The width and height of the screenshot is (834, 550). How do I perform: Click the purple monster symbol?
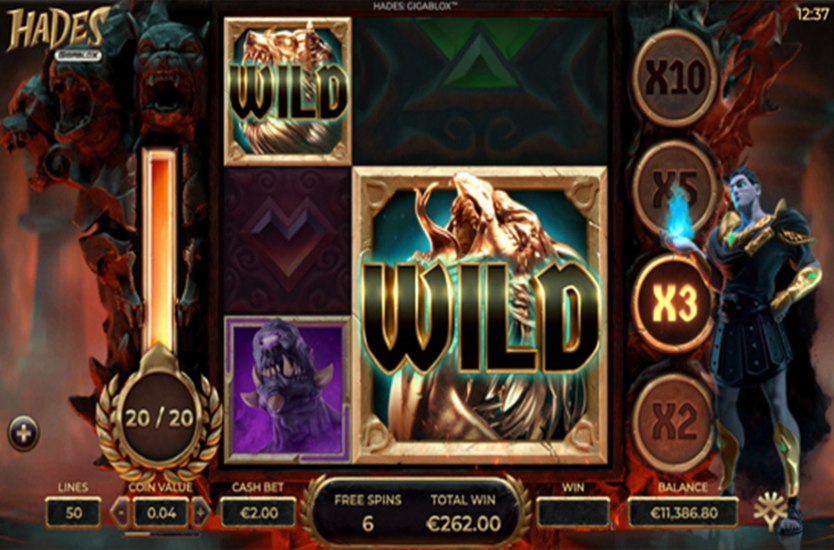point(288,389)
